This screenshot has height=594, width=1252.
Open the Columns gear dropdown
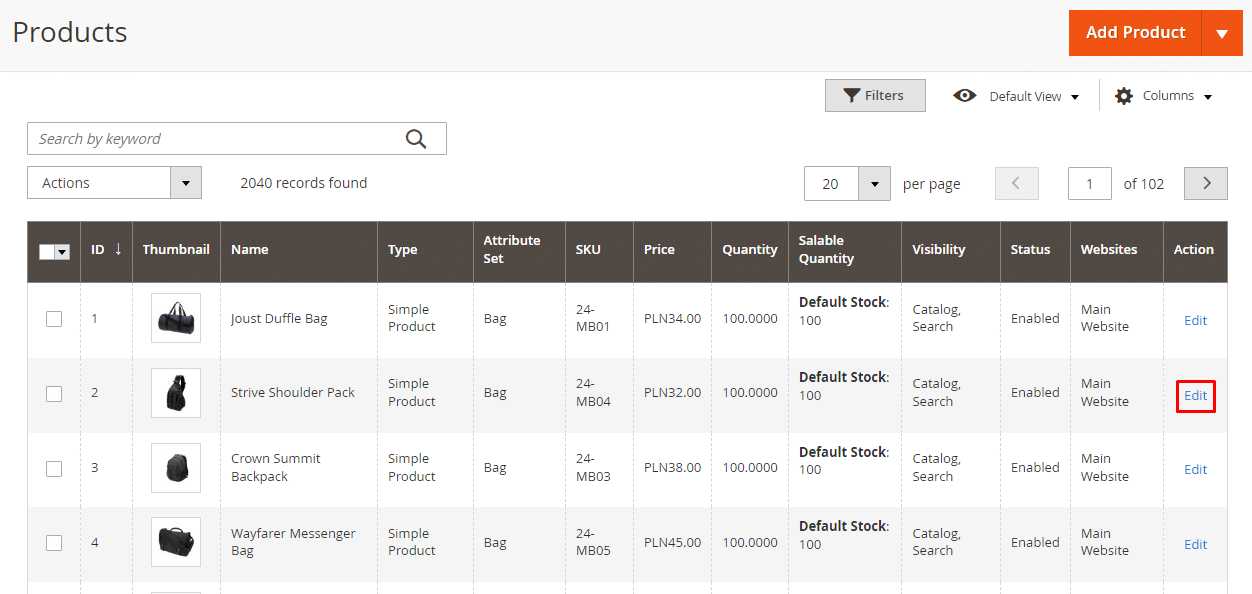[x=1164, y=96]
